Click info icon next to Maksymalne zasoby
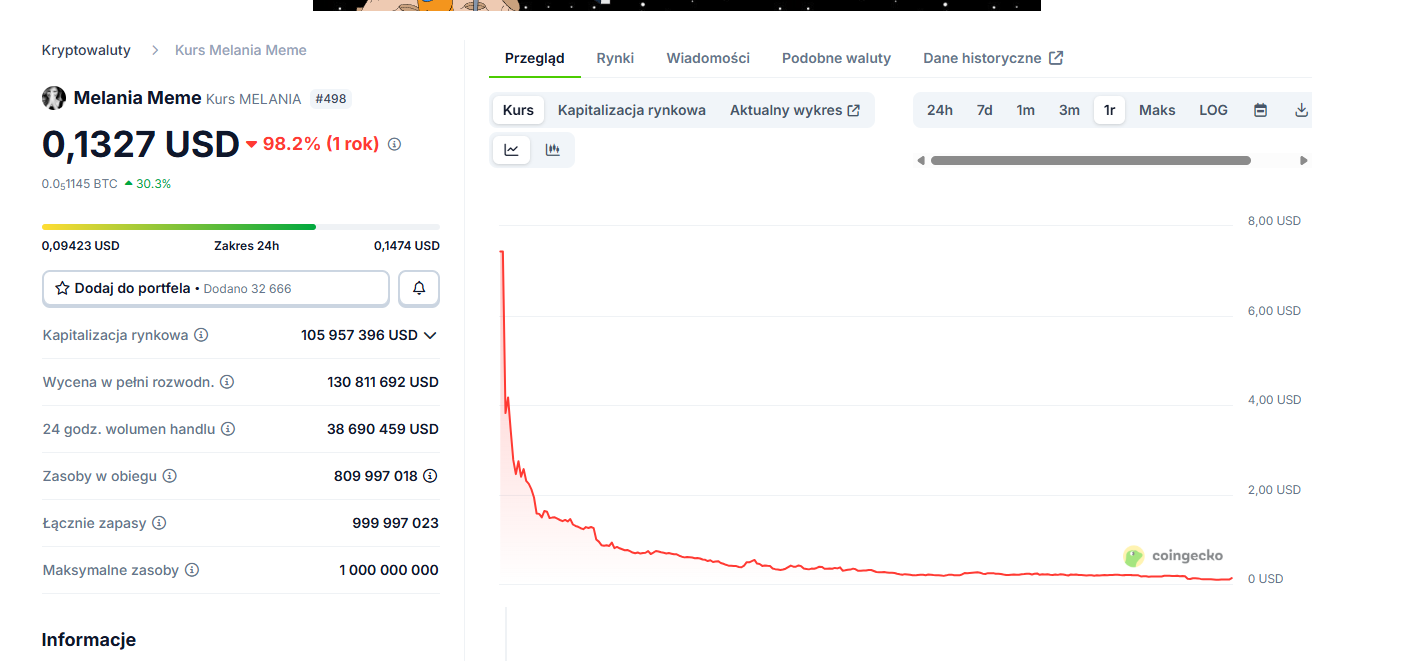 click(192, 570)
